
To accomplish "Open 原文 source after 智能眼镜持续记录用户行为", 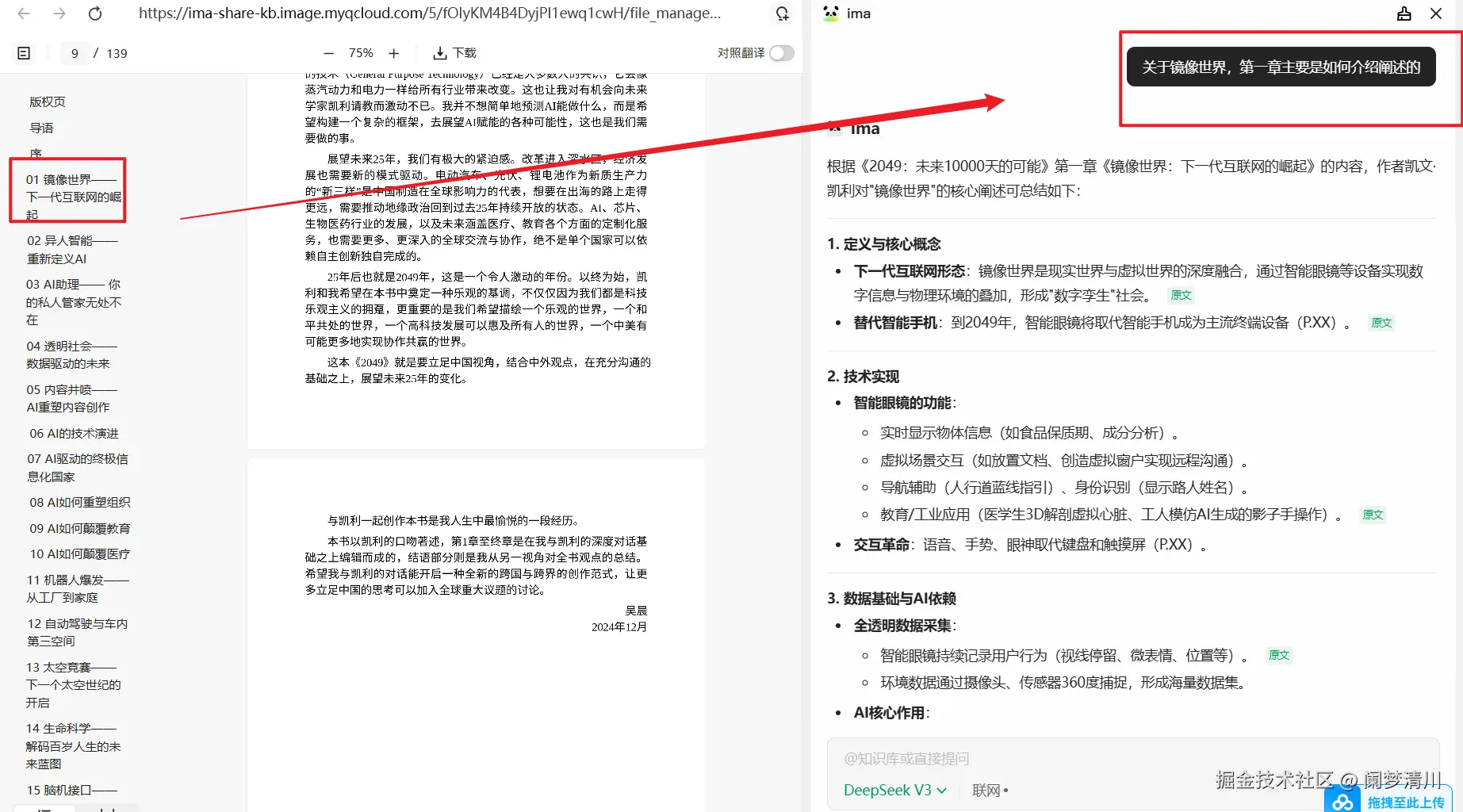I will [x=1279, y=655].
